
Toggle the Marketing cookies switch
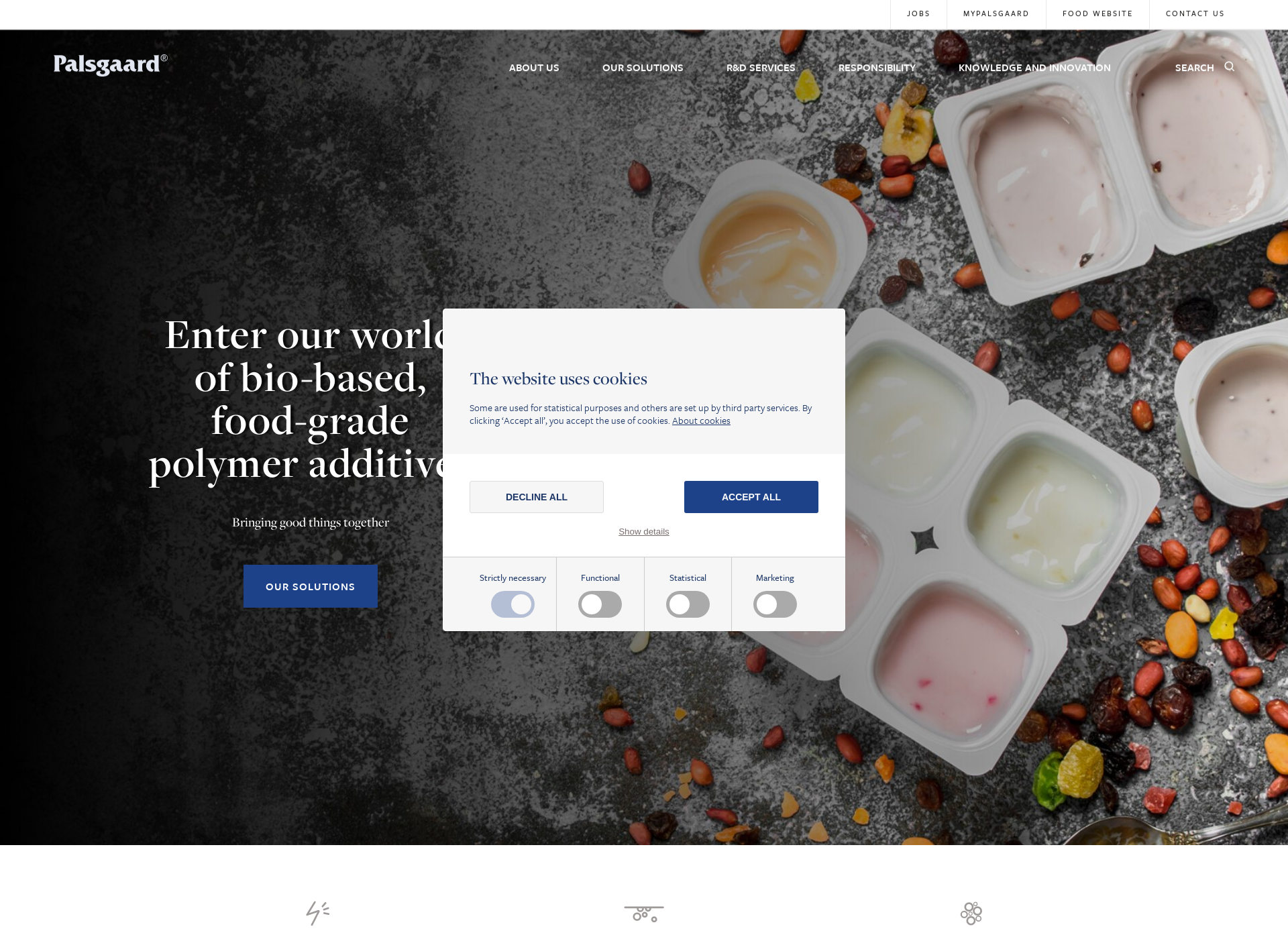[775, 603]
